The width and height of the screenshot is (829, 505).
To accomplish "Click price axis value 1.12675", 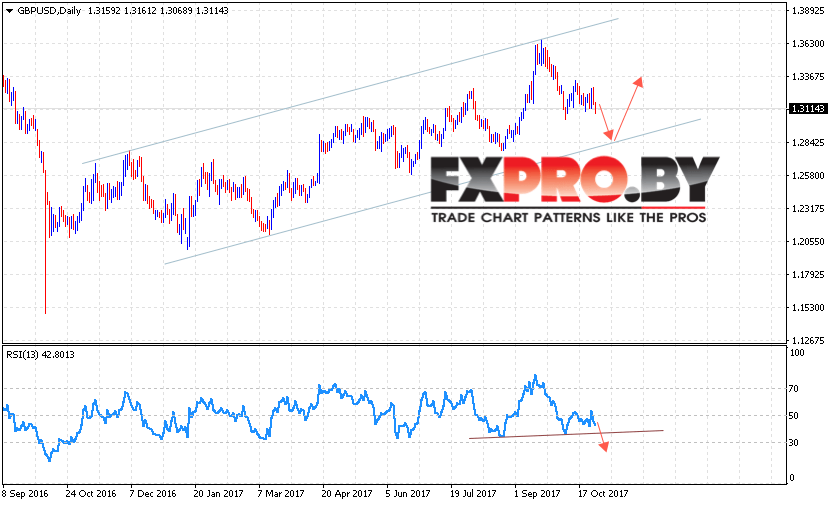I will point(808,341).
